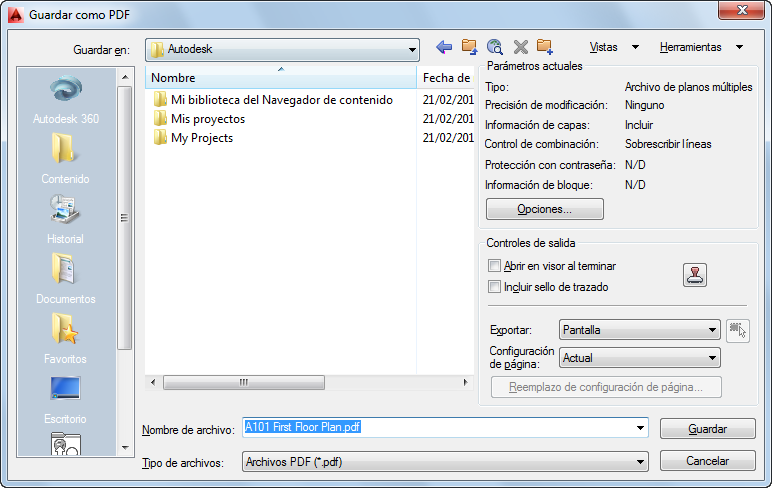Screen dimensions: 772x488
Task: Click the sidebar scroll up arrow
Action: pyautogui.click(x=125, y=77)
